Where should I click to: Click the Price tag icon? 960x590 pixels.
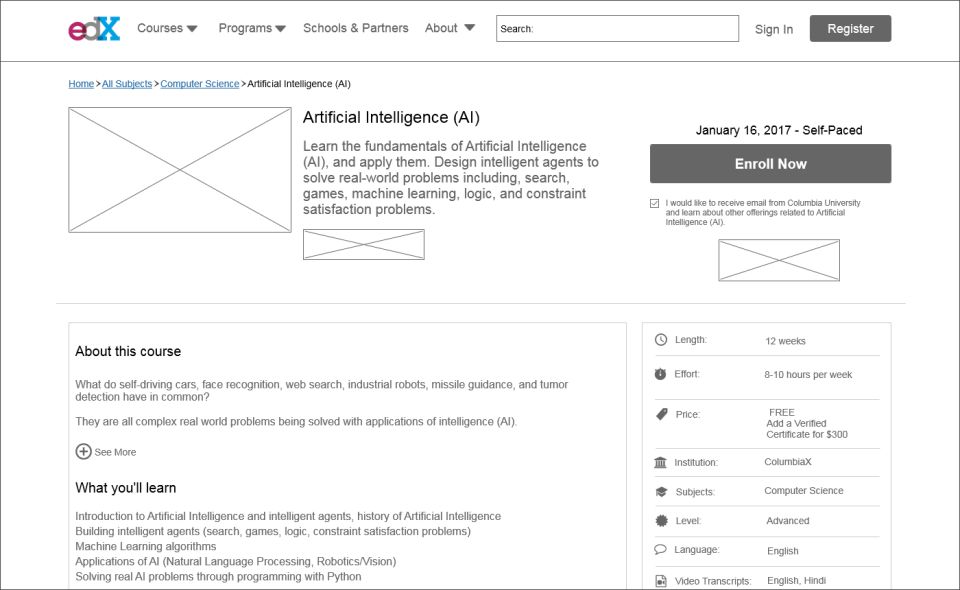coord(661,414)
